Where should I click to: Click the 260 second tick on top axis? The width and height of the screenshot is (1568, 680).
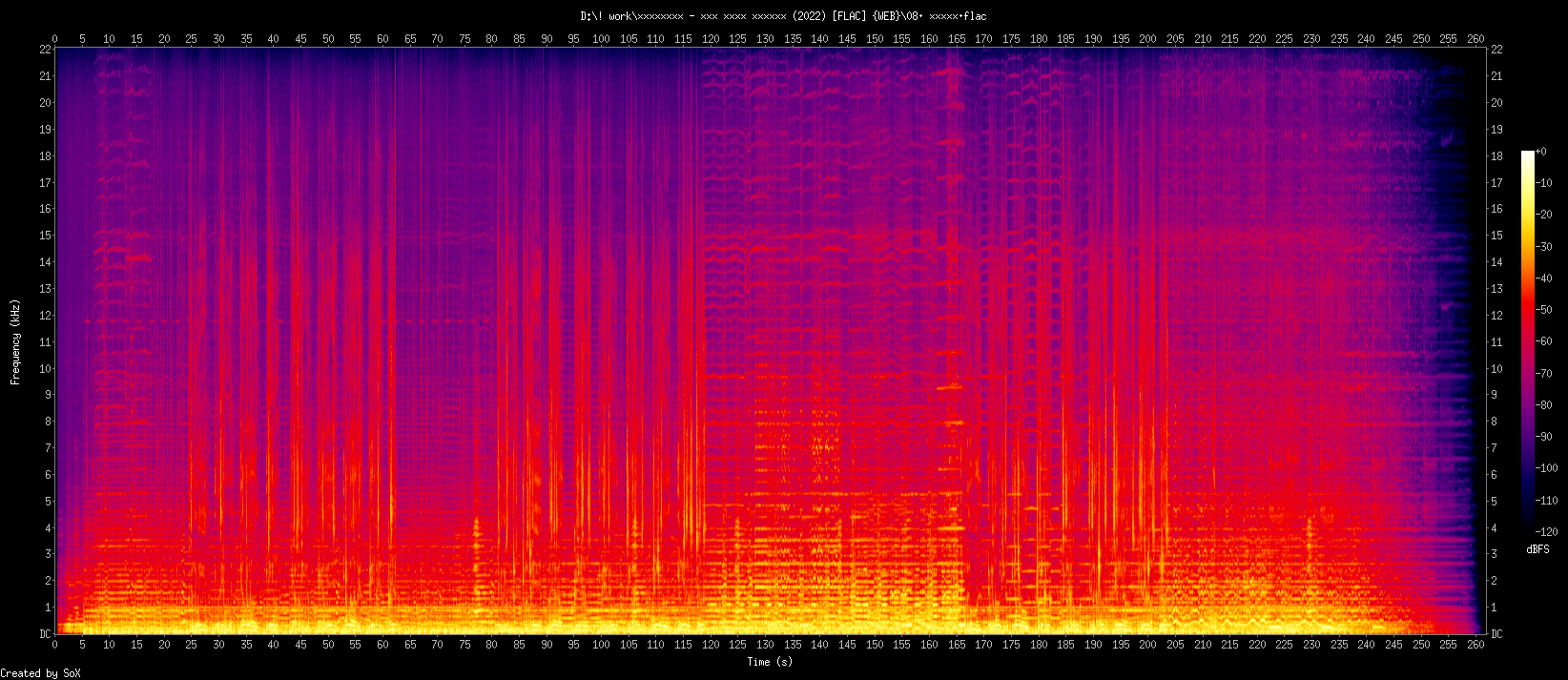tap(1475, 39)
